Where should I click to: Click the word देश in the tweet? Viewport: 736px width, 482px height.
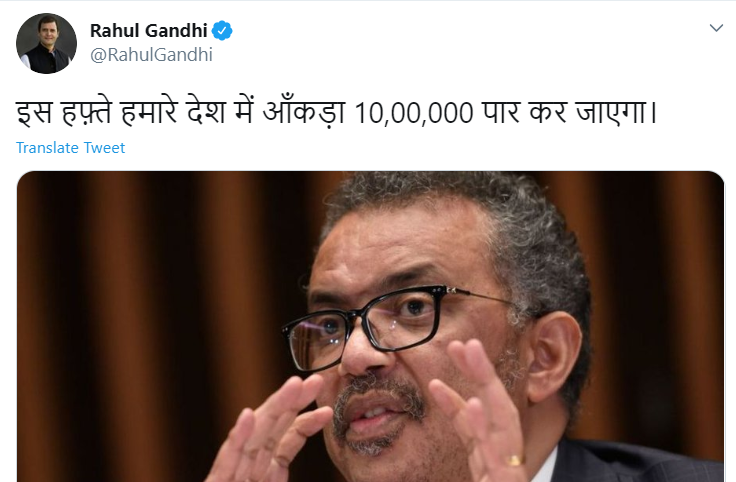tap(207, 113)
